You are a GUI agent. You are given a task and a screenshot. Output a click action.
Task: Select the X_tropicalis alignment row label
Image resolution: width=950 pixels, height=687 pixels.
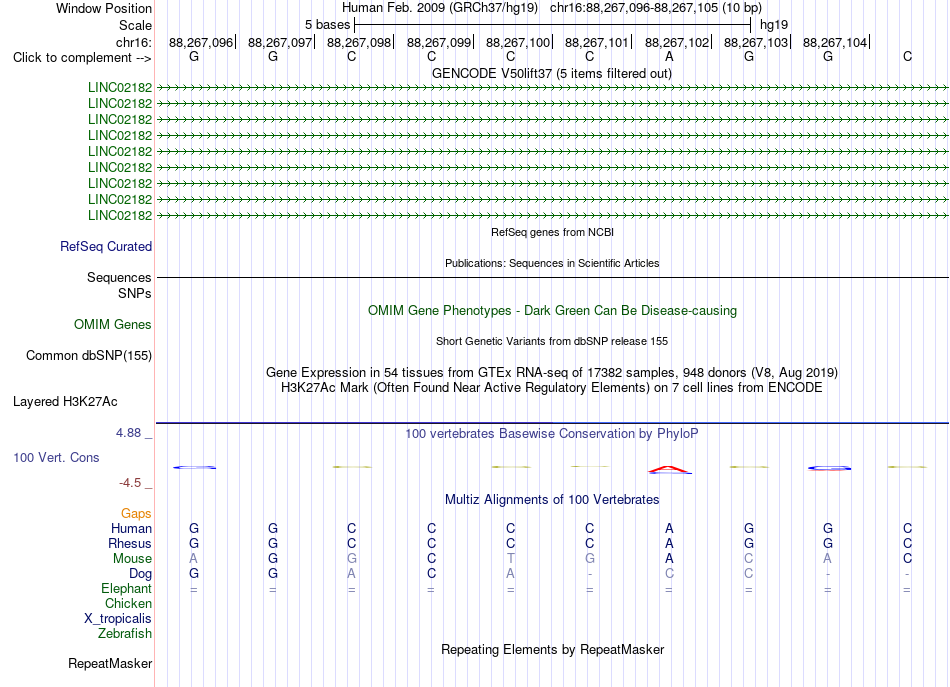(118, 619)
